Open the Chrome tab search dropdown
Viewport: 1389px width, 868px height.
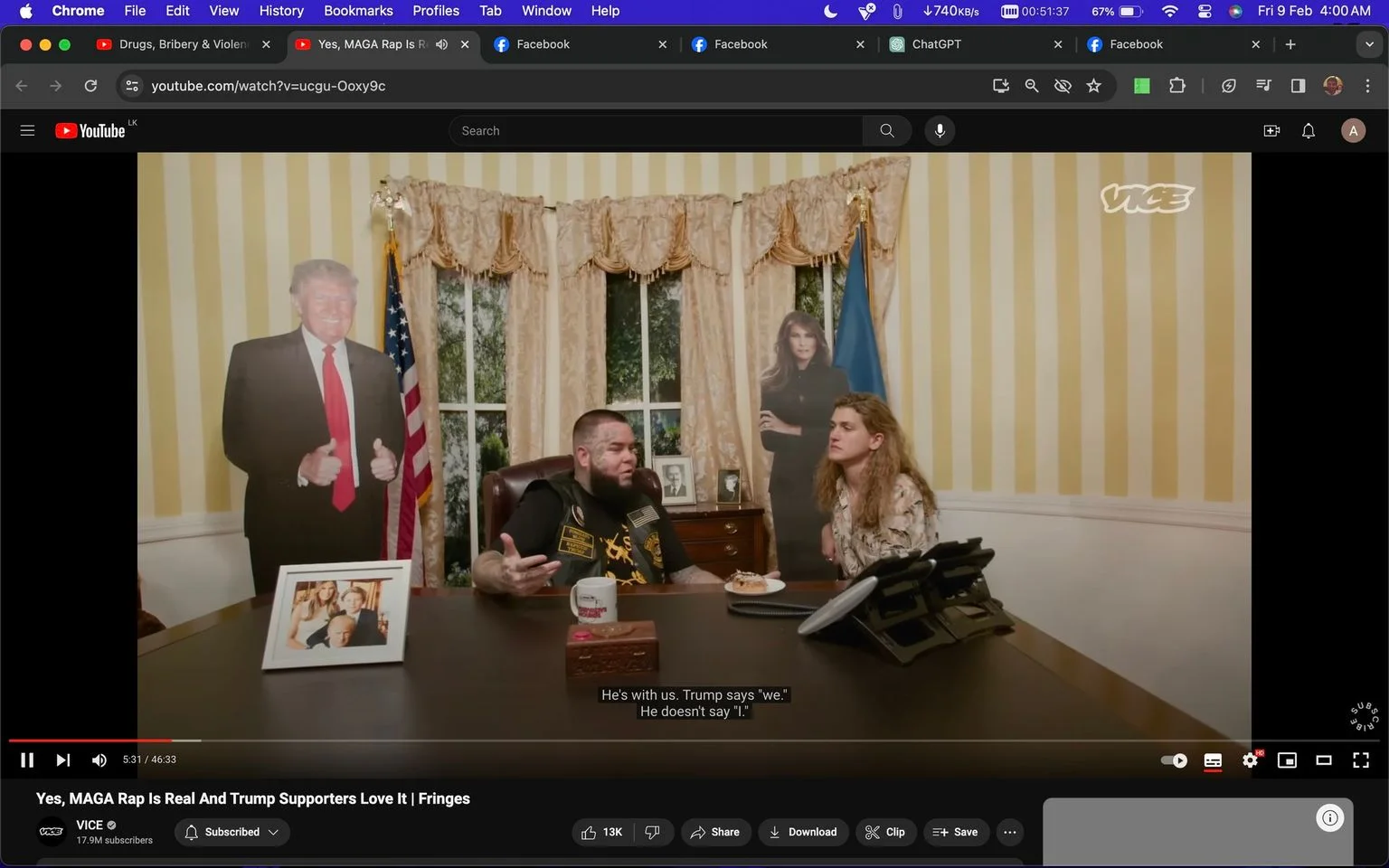[1369, 44]
